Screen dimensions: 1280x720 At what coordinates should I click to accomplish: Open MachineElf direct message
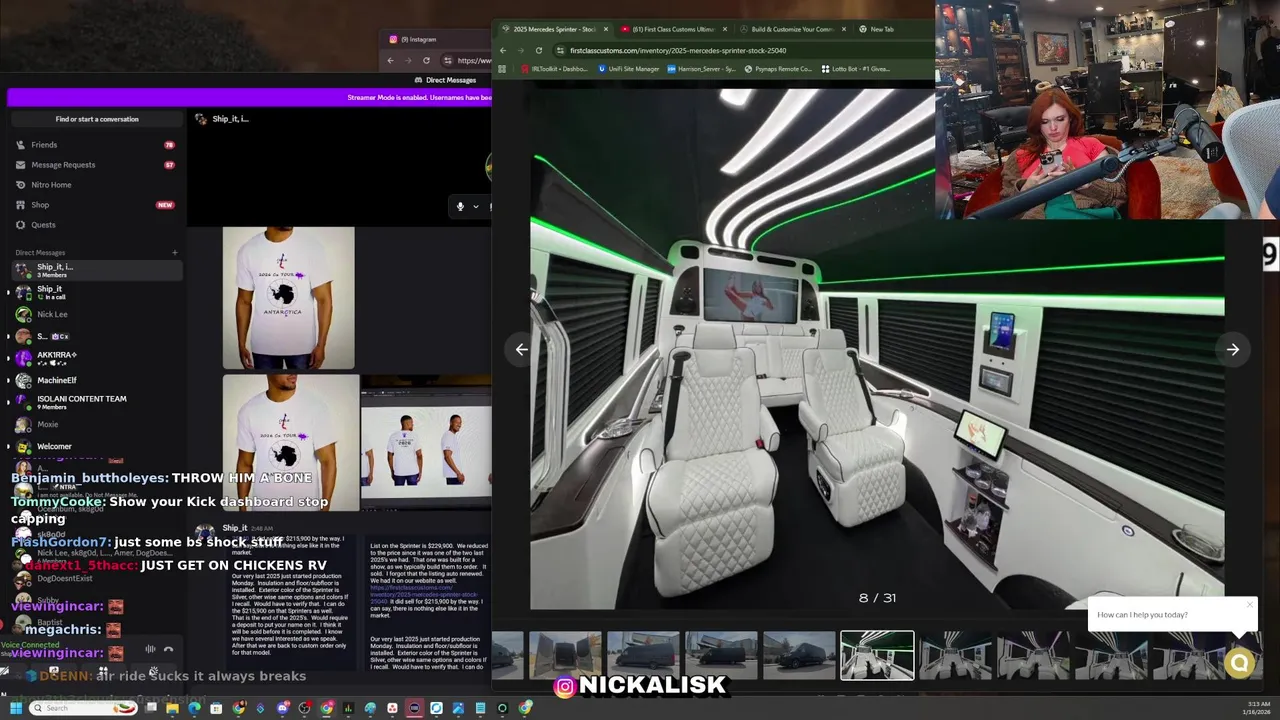pyautogui.click(x=95, y=380)
